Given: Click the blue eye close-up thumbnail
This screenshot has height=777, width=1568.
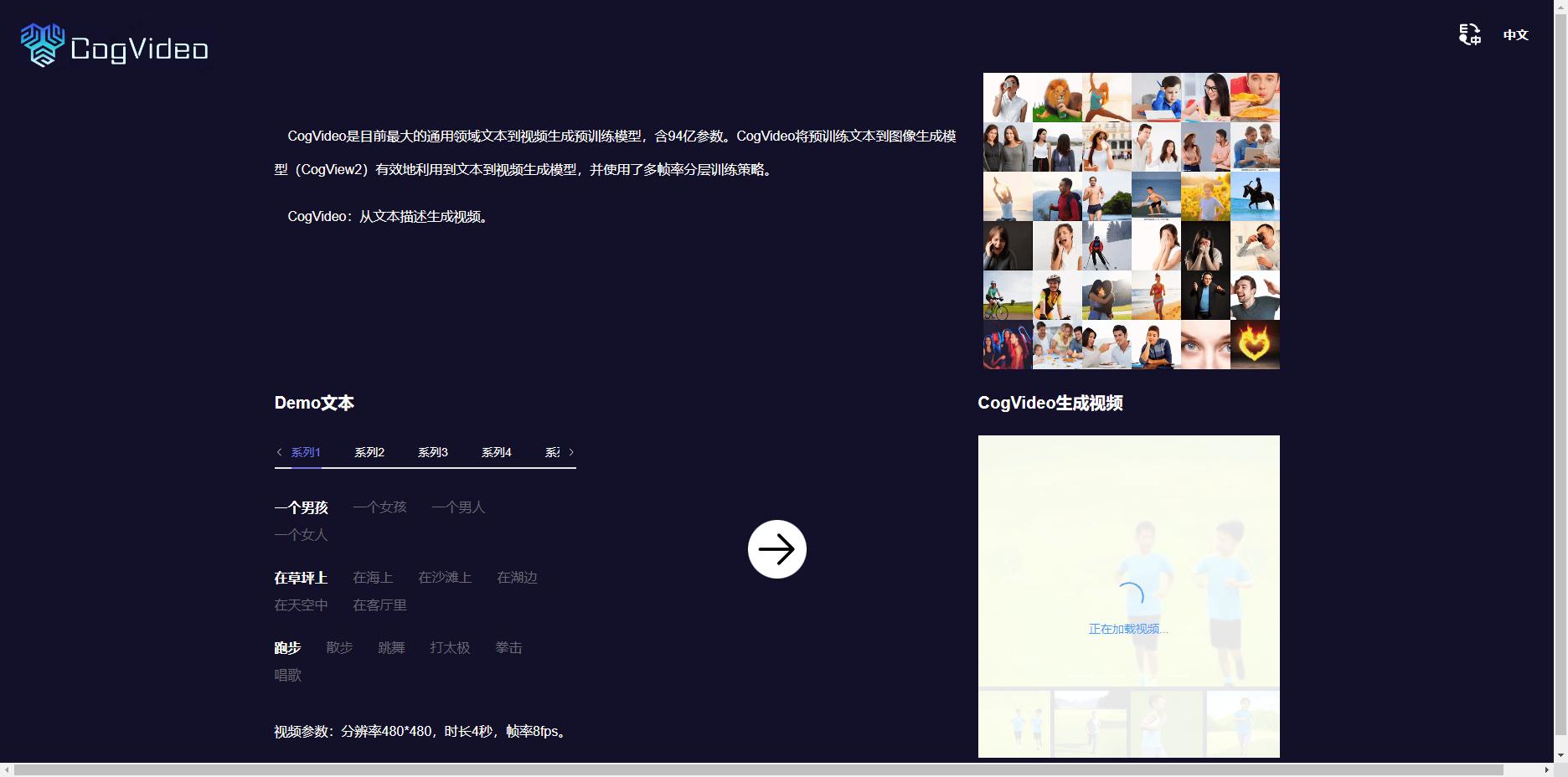Looking at the screenshot, I should [x=1204, y=345].
